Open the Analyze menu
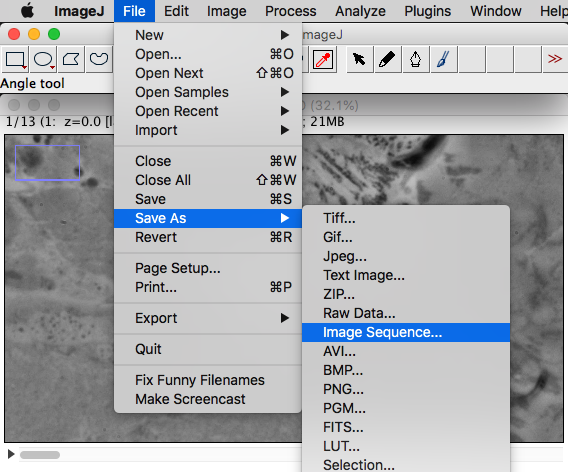The width and height of the screenshot is (568, 472). coord(360,11)
